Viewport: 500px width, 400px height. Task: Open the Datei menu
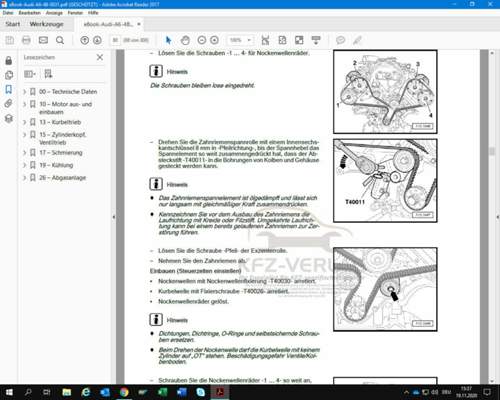[8, 13]
